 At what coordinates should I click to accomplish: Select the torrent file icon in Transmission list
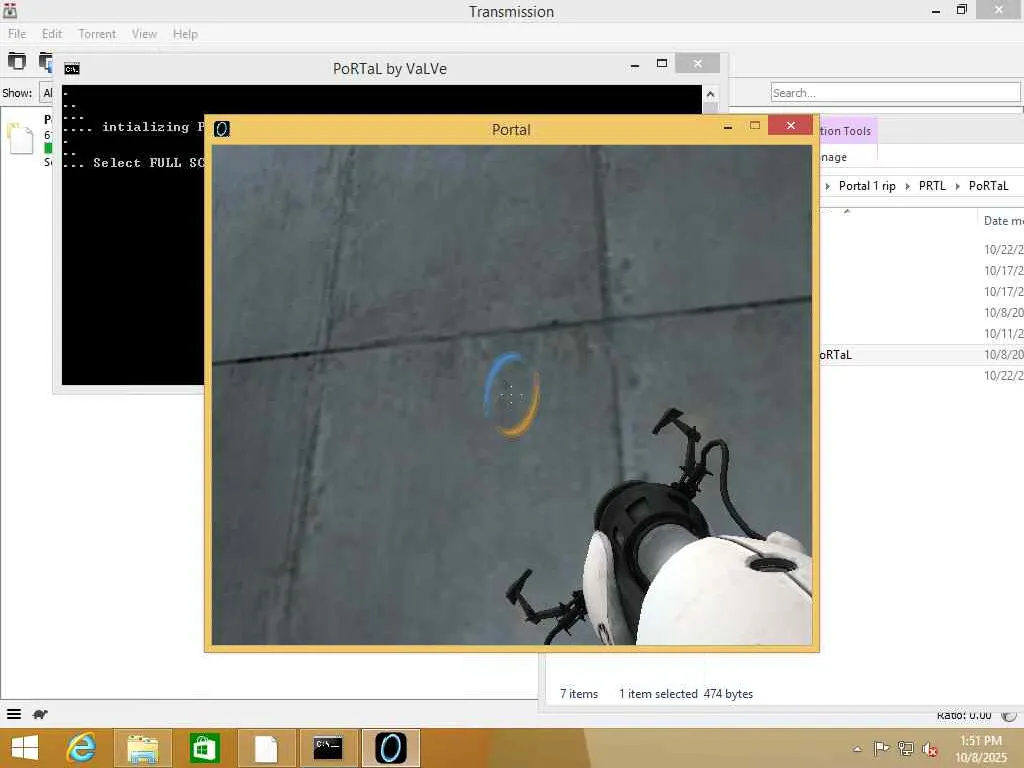(x=20, y=138)
